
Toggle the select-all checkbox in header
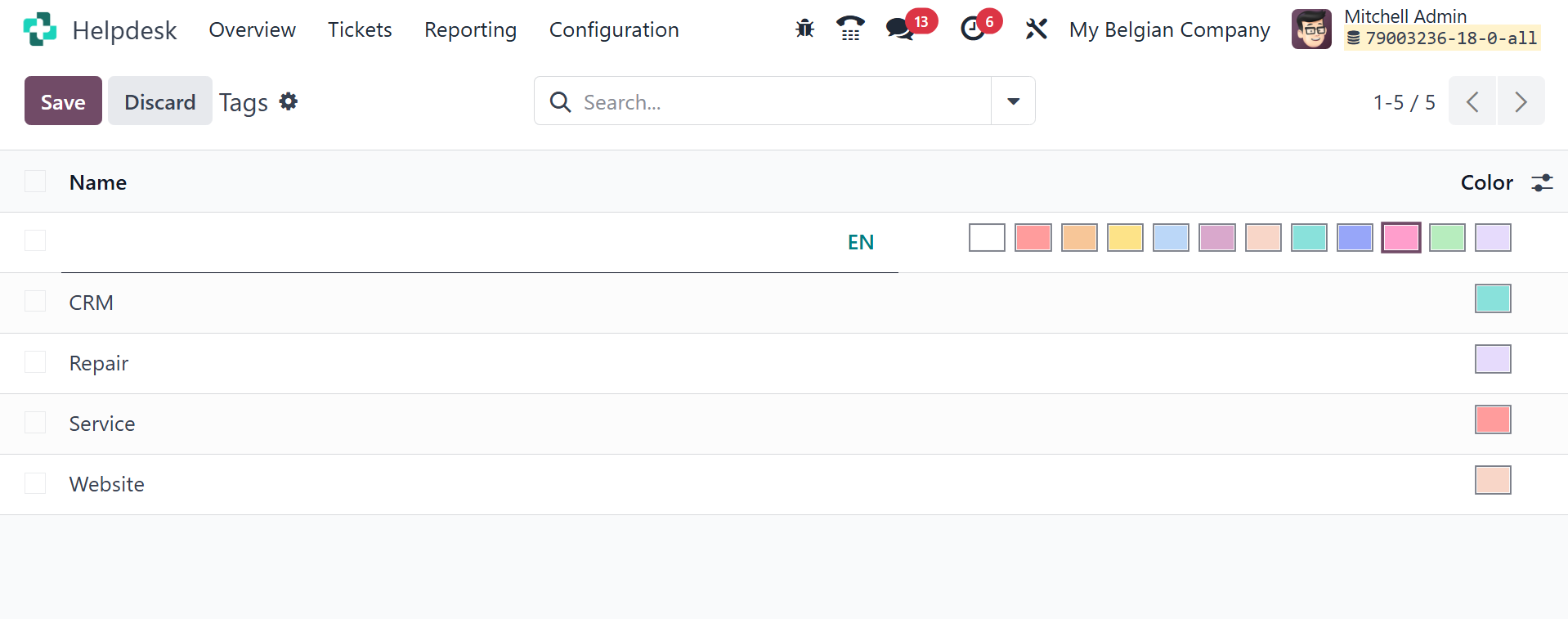(x=35, y=182)
